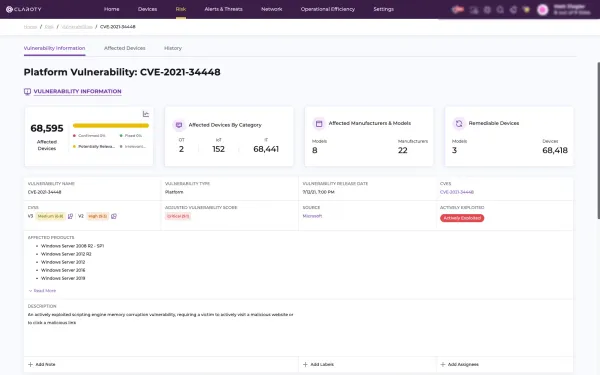Click the Affected Devices By Category icon
Image resolution: width=600 pixels, height=375 pixels.
[179, 125]
